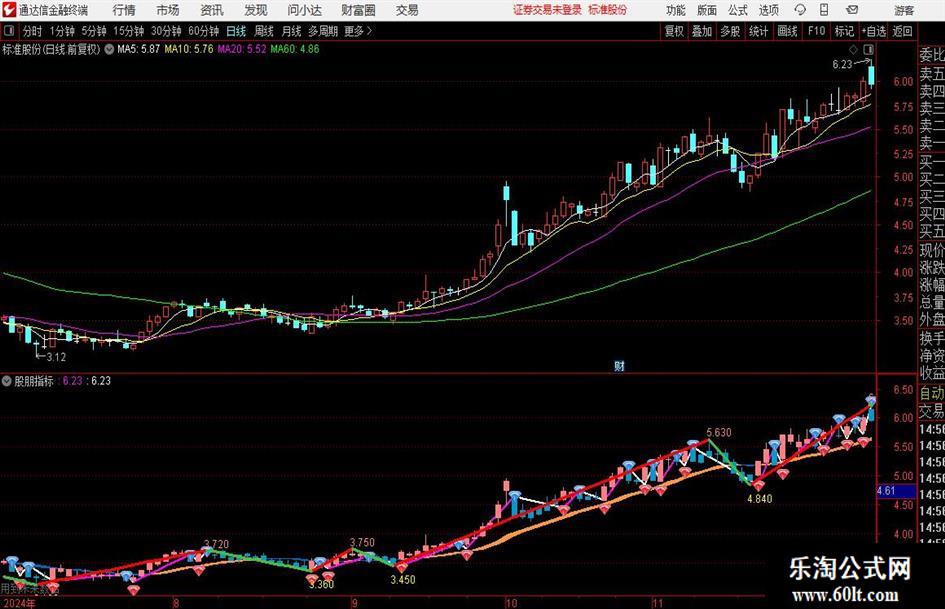Open the mobile phone icon in the top bar
This screenshot has width=945, height=609.
pyautogui.click(x=824, y=10)
